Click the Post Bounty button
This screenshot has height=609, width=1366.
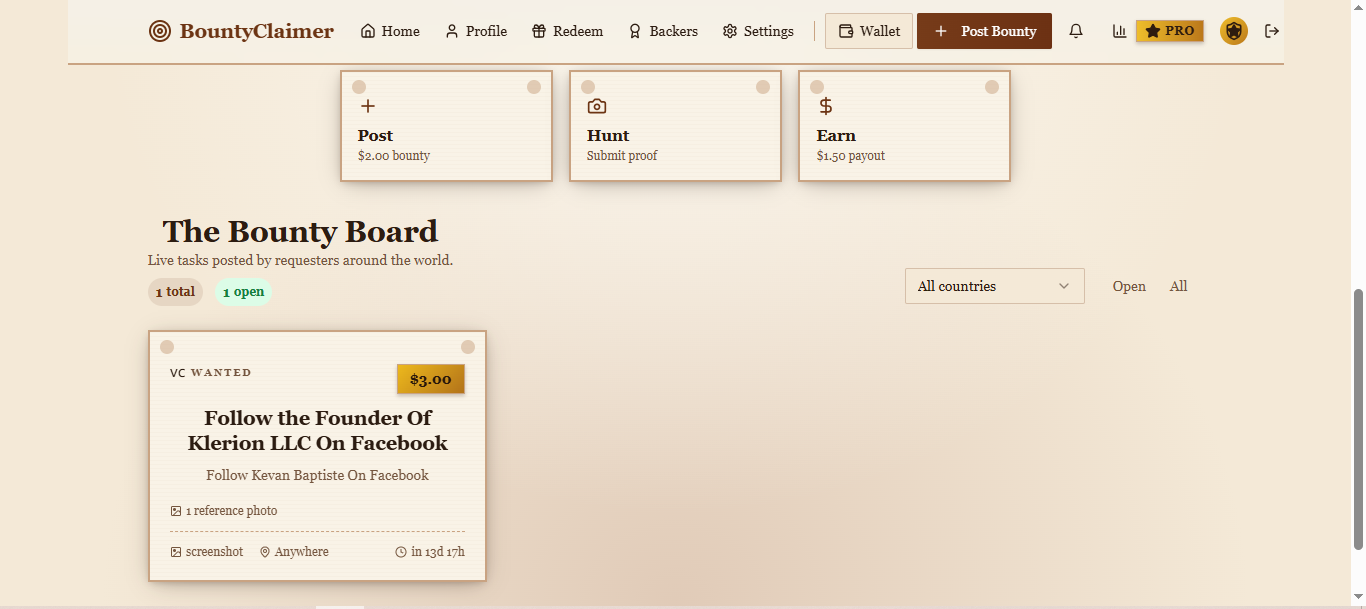point(984,31)
